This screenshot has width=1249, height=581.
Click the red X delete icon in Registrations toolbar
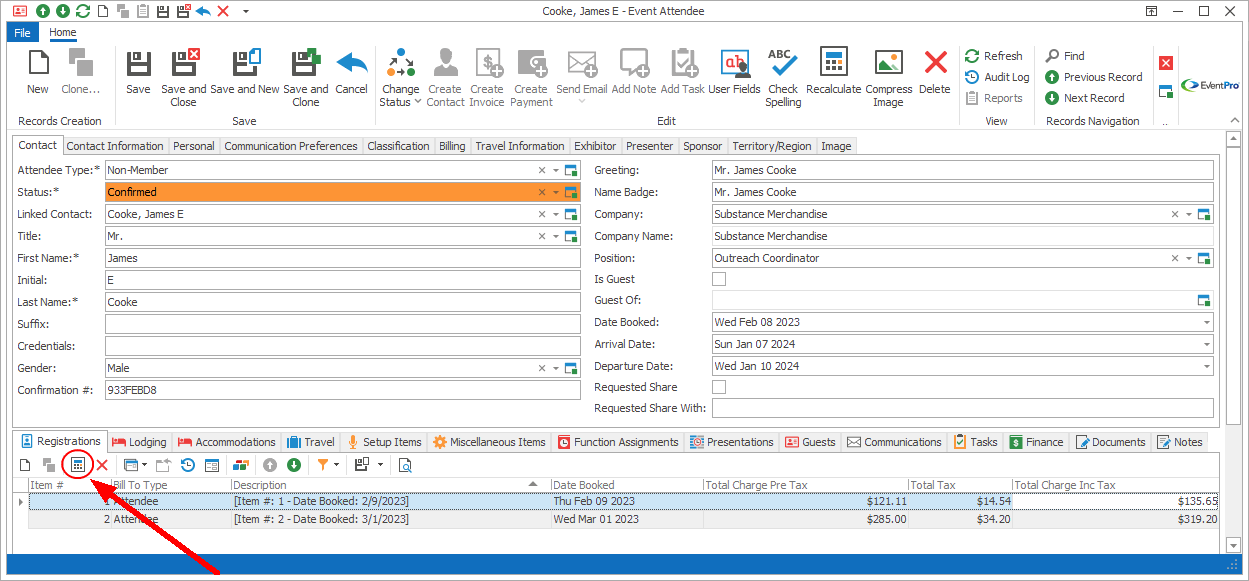(x=102, y=465)
